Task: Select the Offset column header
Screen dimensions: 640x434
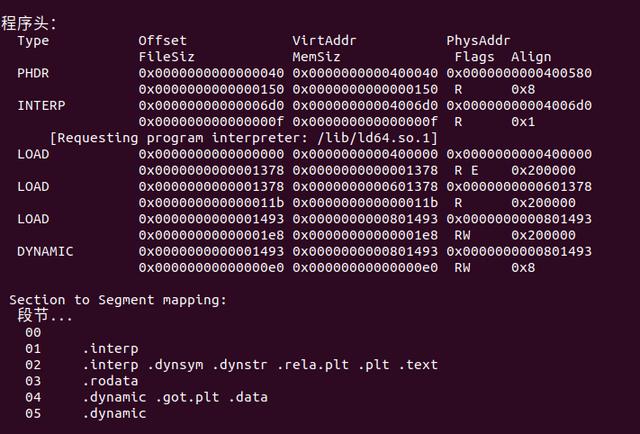Action: pyautogui.click(x=162, y=41)
